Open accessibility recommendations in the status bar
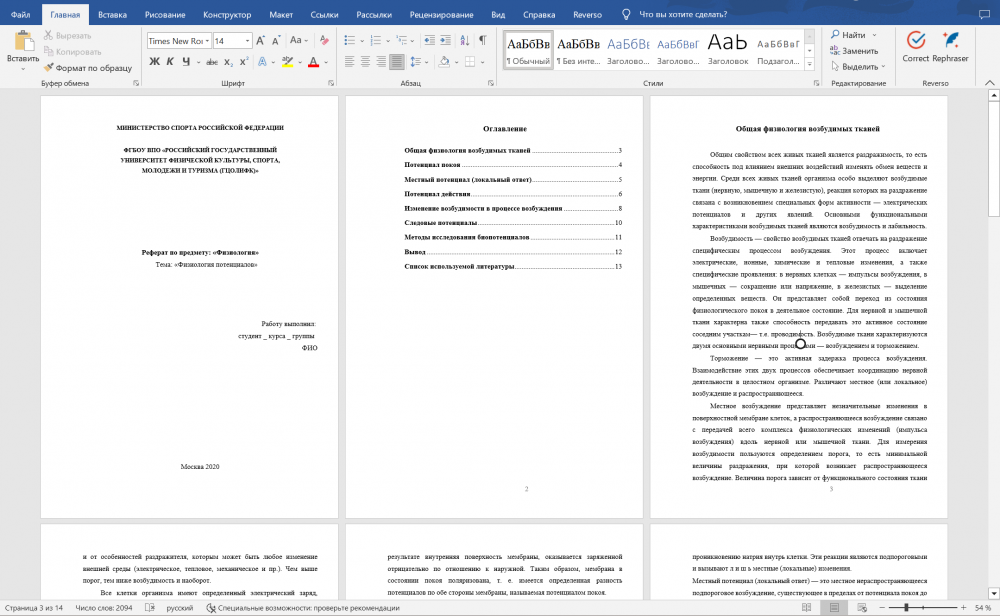This screenshot has width=1000, height=616. tap(303, 608)
